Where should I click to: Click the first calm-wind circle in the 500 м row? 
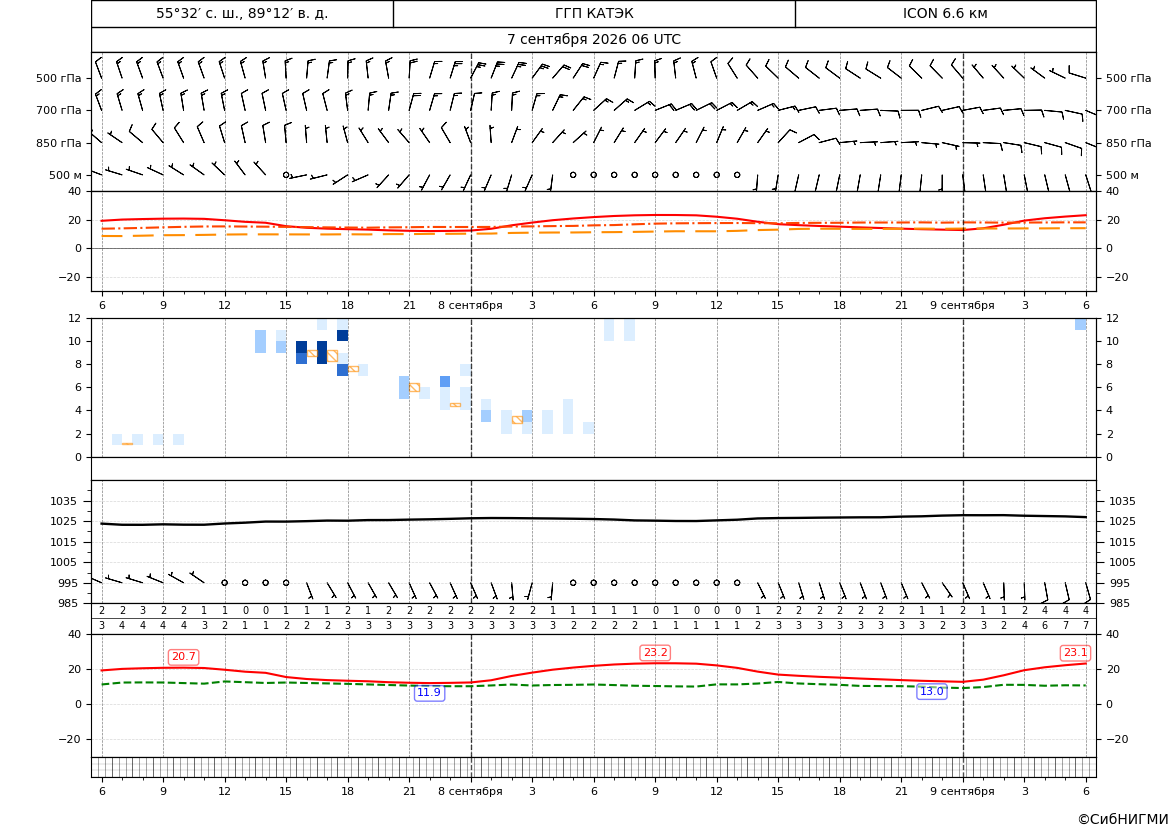pos(286,175)
